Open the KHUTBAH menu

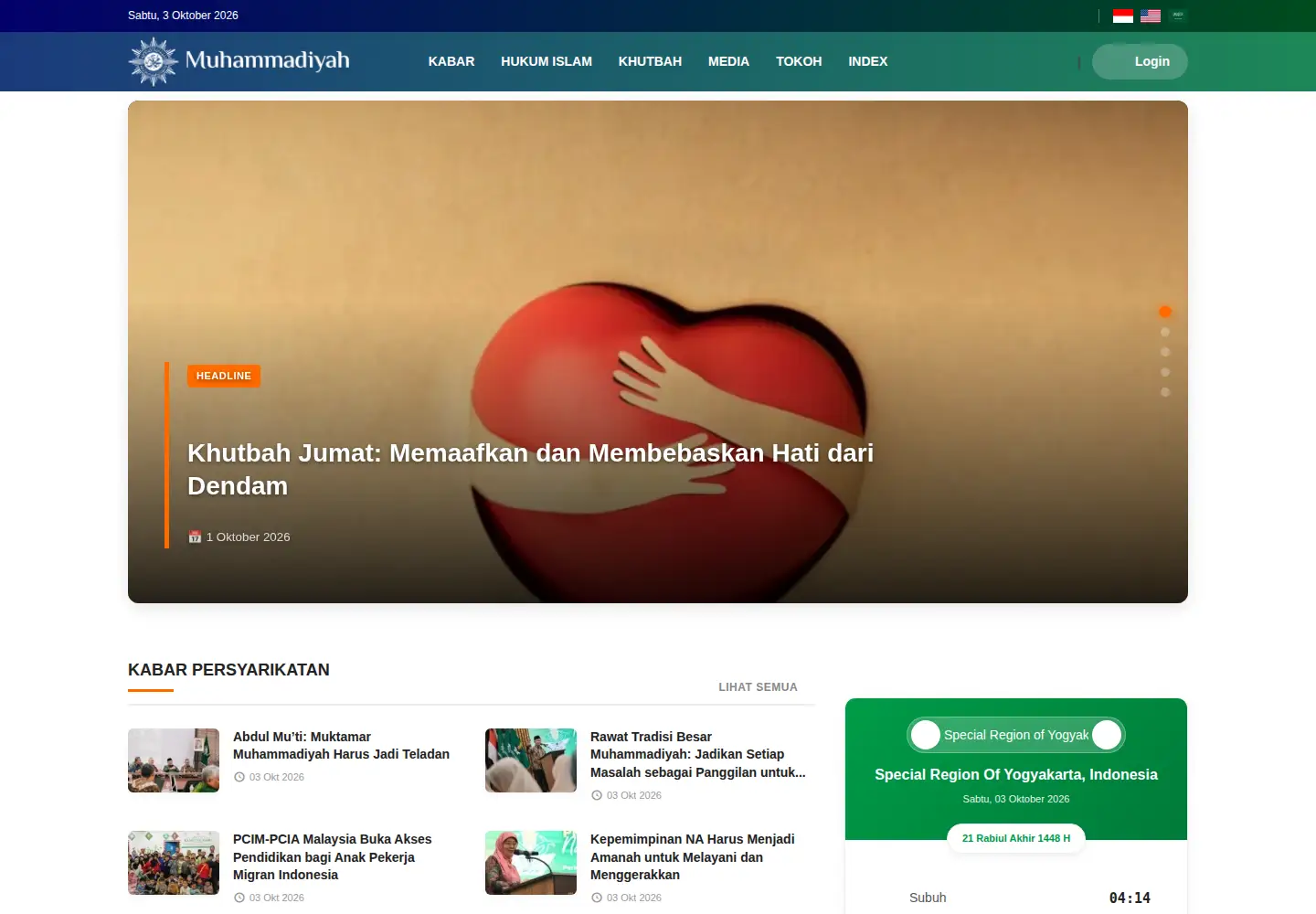(650, 61)
